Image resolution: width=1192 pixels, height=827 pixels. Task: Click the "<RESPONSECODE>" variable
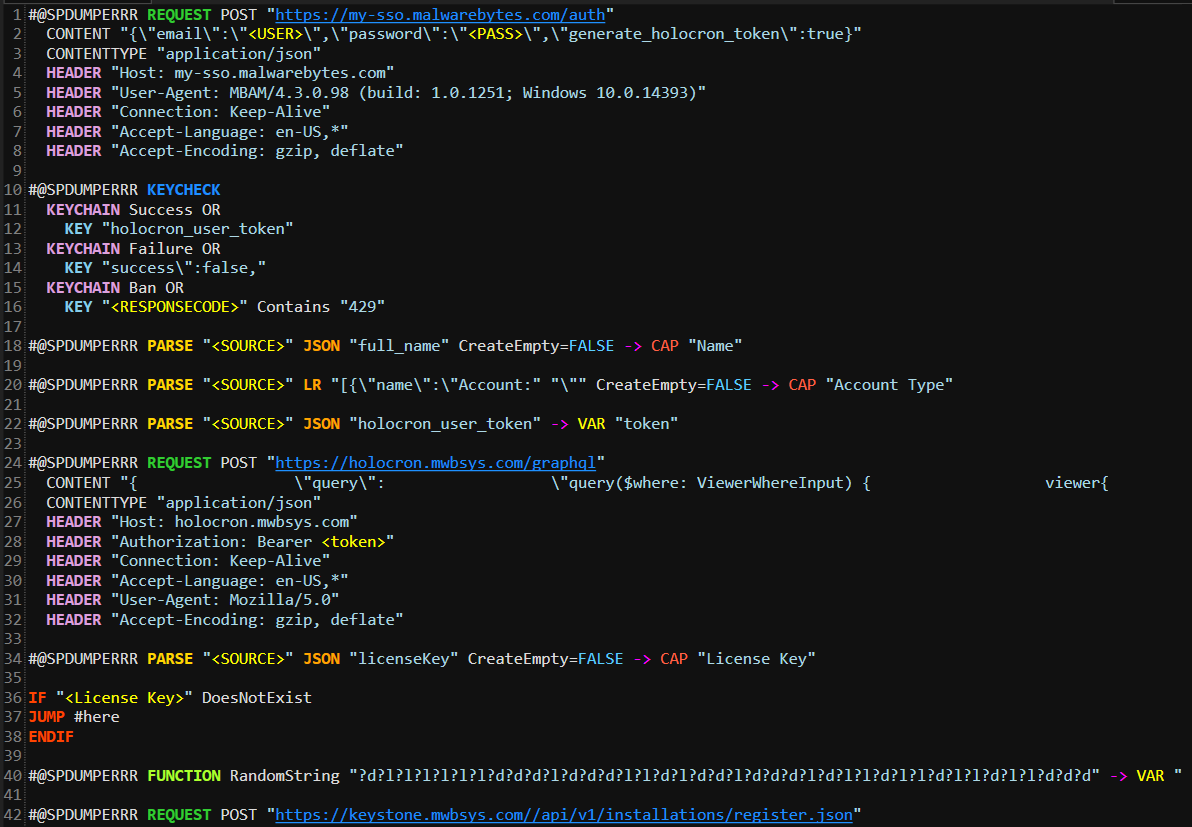point(175,307)
